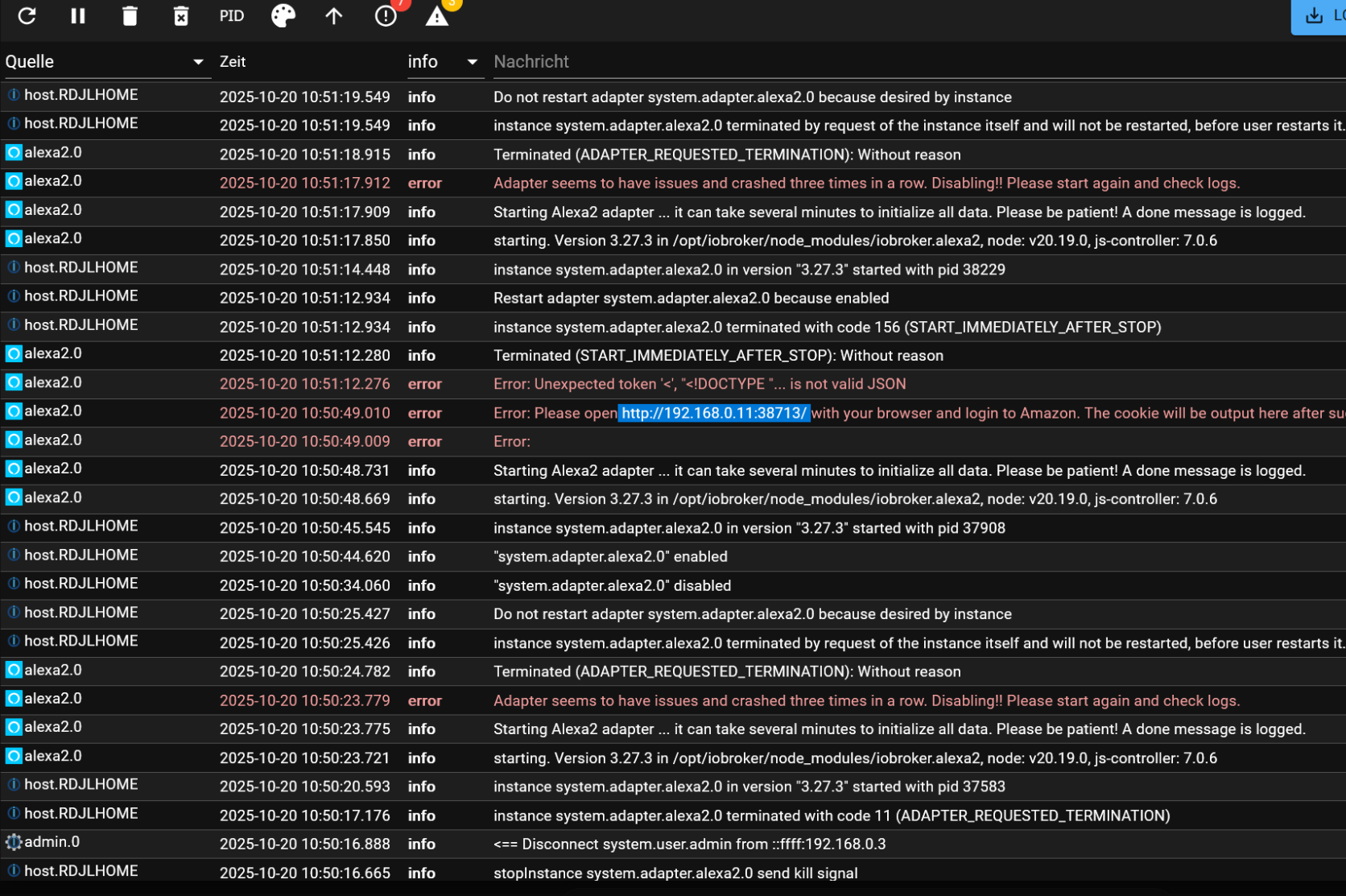Click the error count circle icon
This screenshot has width=1346, height=896.
click(386, 16)
